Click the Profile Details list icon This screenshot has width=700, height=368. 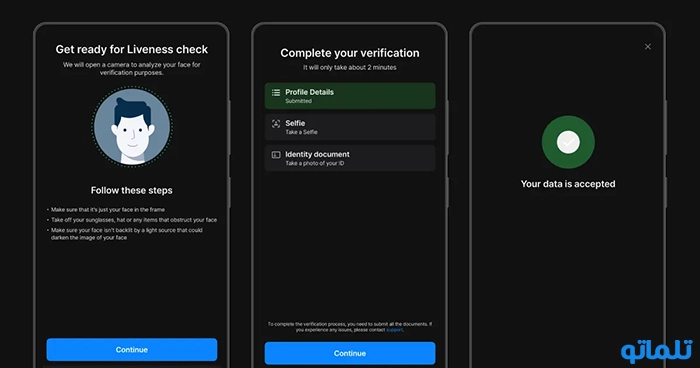276,92
